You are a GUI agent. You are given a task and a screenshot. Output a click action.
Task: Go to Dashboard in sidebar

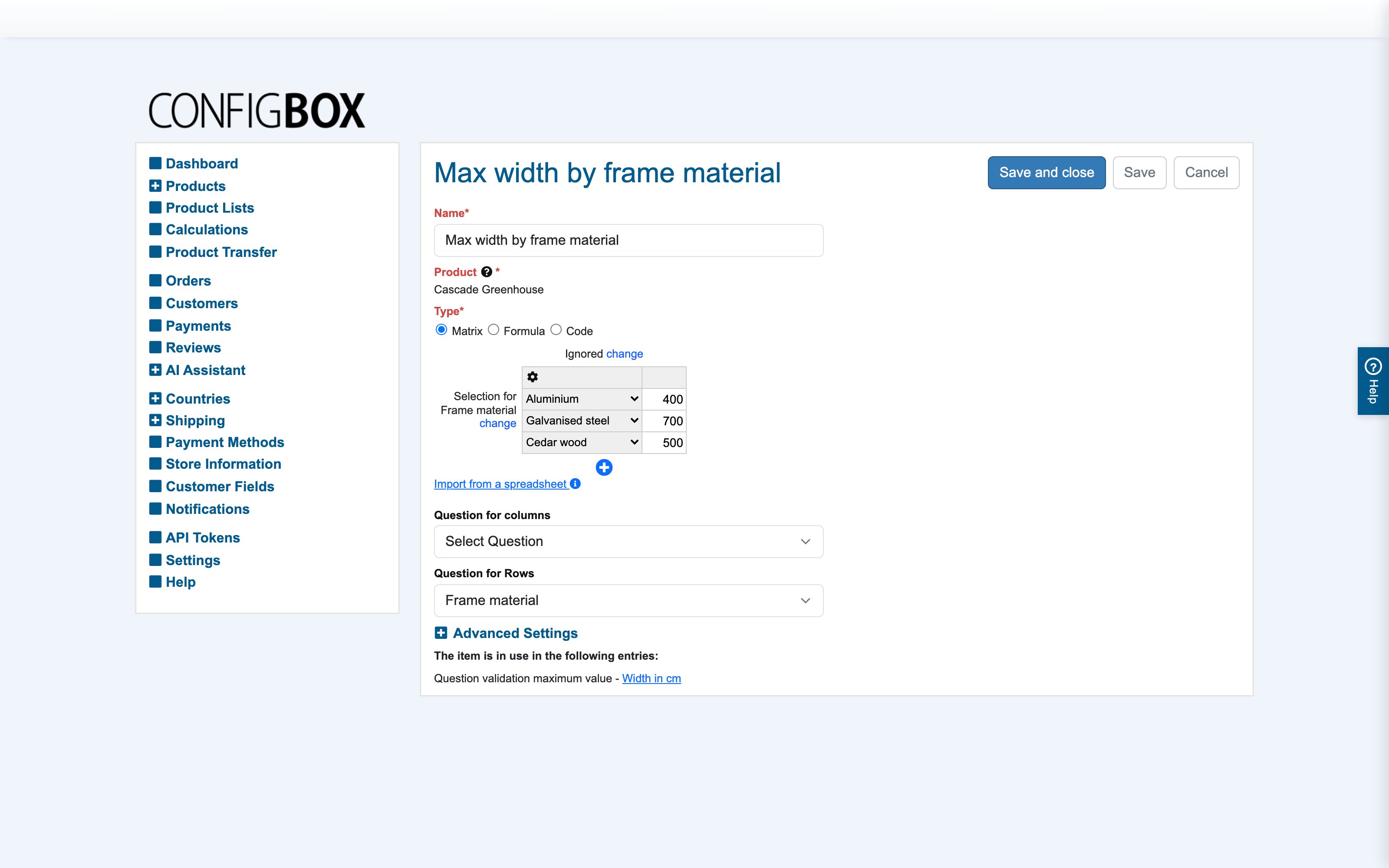(x=201, y=164)
